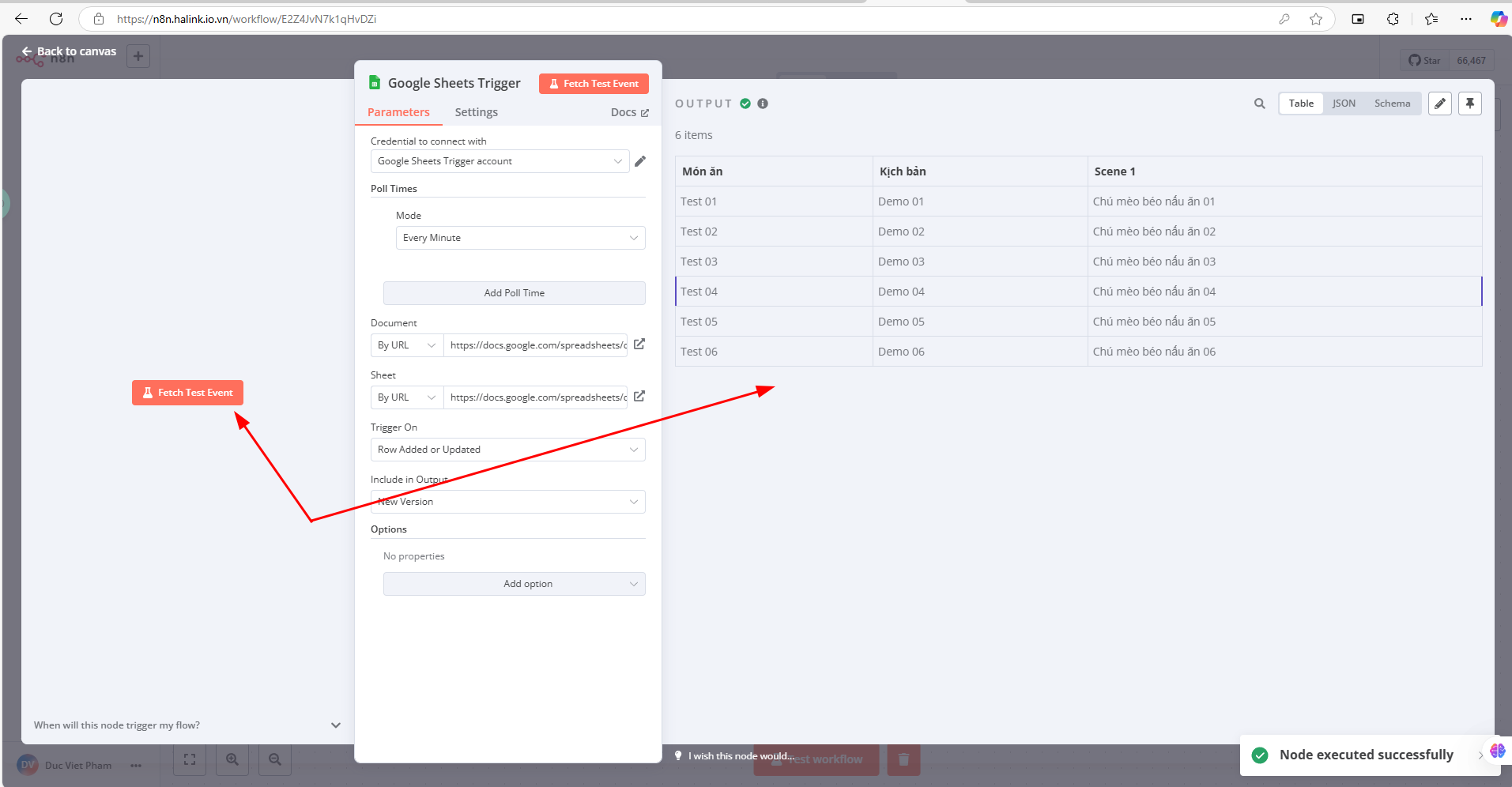Open Credential to connect with dropdown
1512x787 pixels.
tap(500, 161)
